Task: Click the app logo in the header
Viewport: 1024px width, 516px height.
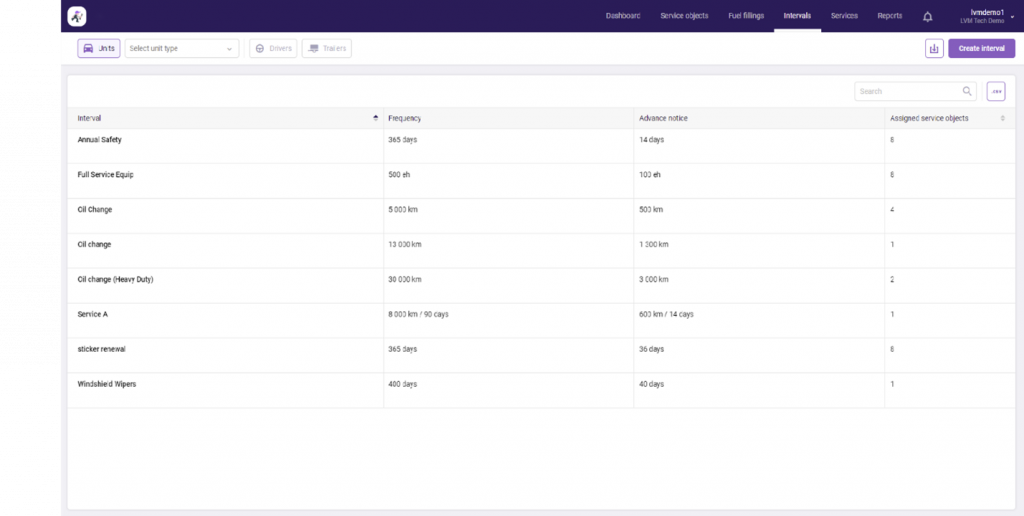Action: point(77,16)
